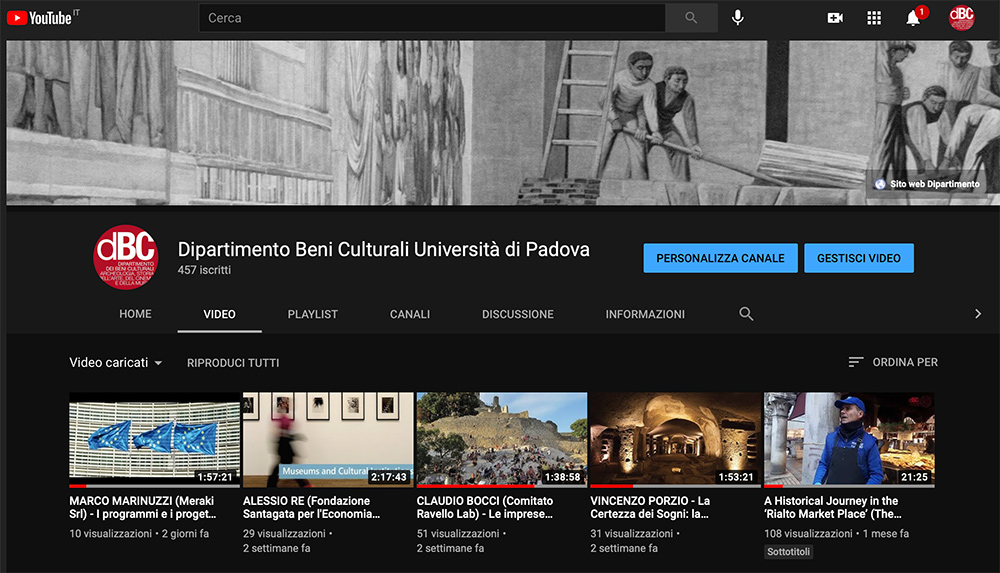
Task: Click channel name Dipartimento Beni Culturali
Action: click(x=383, y=249)
